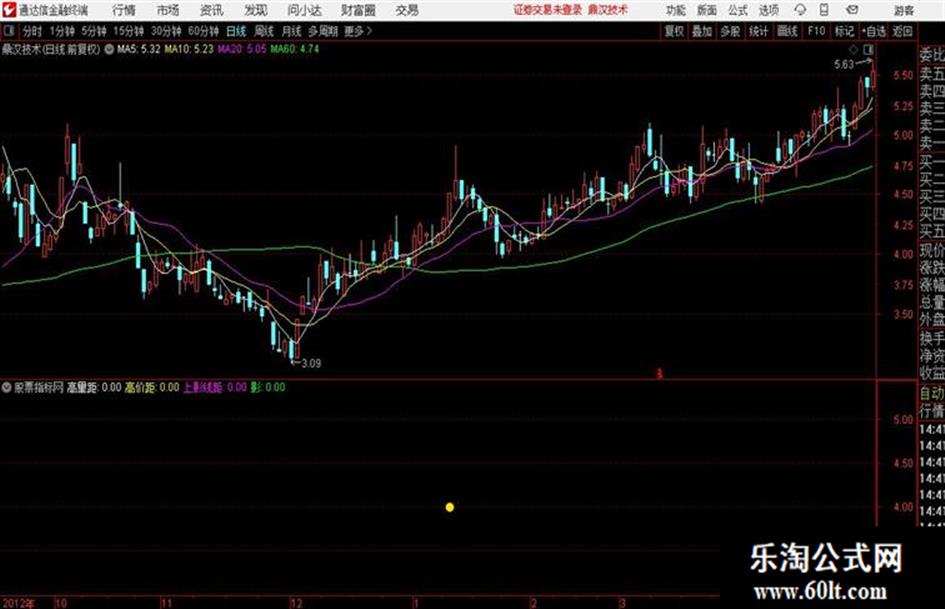The height and width of the screenshot is (609, 945).
Task: Open the 行情 menu
Action: (x=124, y=10)
